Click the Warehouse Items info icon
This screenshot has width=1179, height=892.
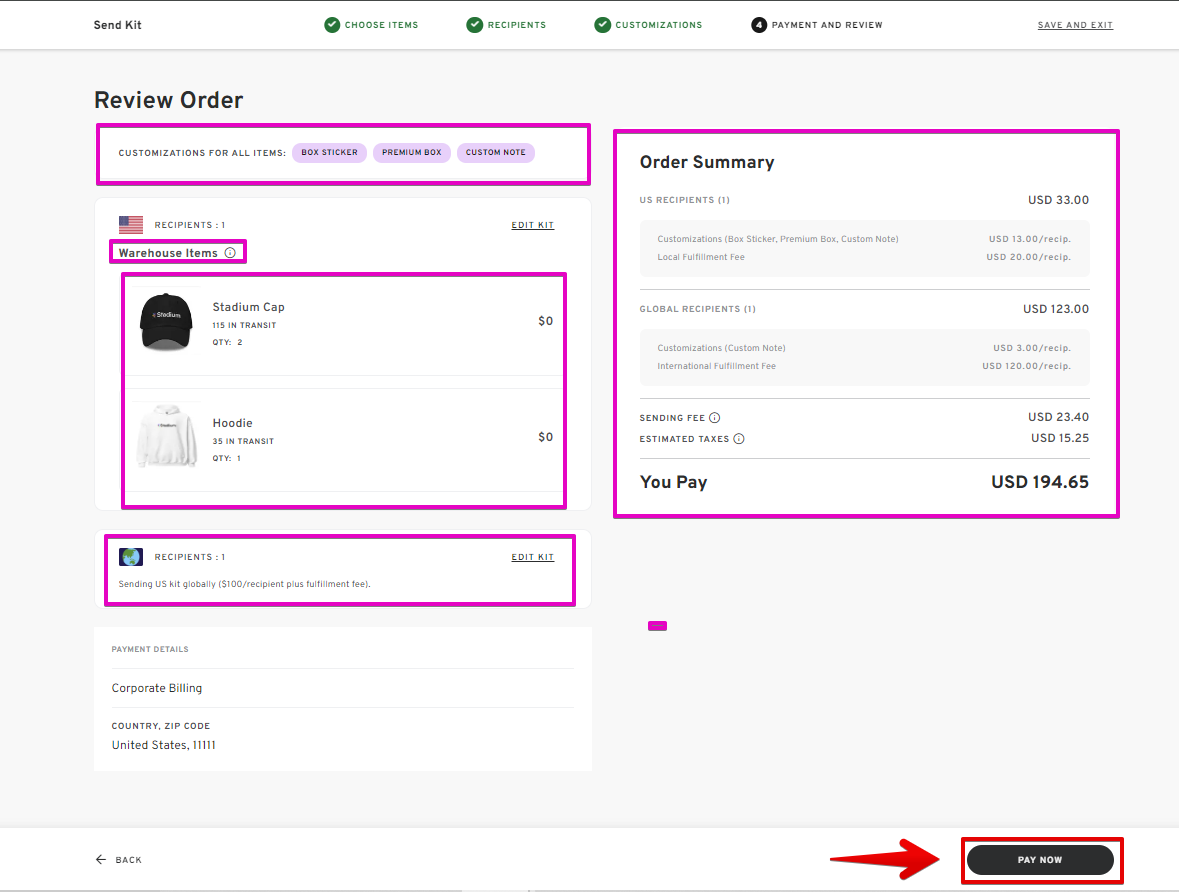(230, 253)
